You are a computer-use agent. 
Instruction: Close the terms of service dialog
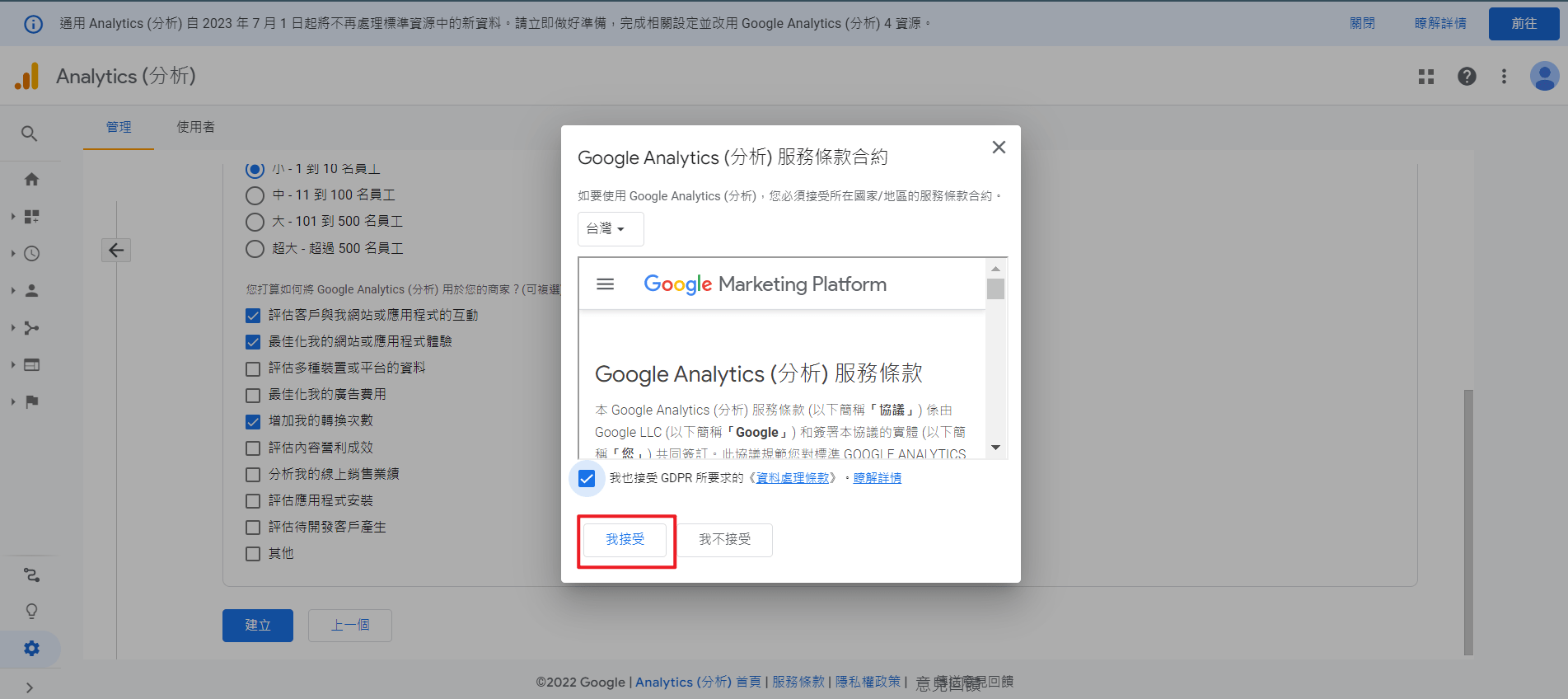tap(999, 147)
